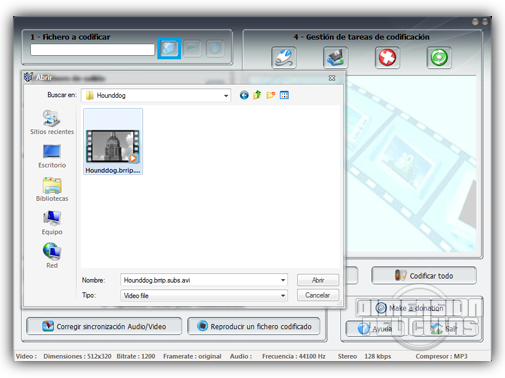Click Corregir sincronización Audio/Video button
The height and width of the screenshot is (378, 505).
(x=104, y=326)
